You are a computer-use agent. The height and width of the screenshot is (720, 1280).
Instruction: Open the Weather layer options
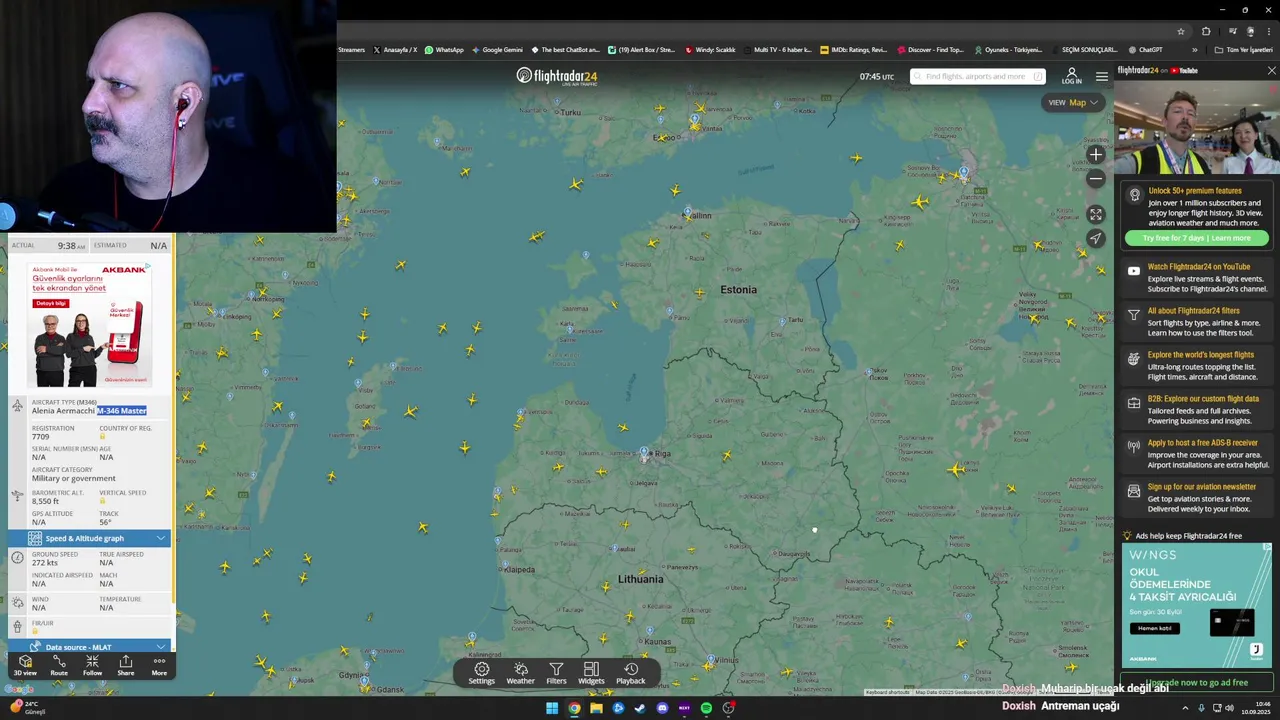(520, 673)
